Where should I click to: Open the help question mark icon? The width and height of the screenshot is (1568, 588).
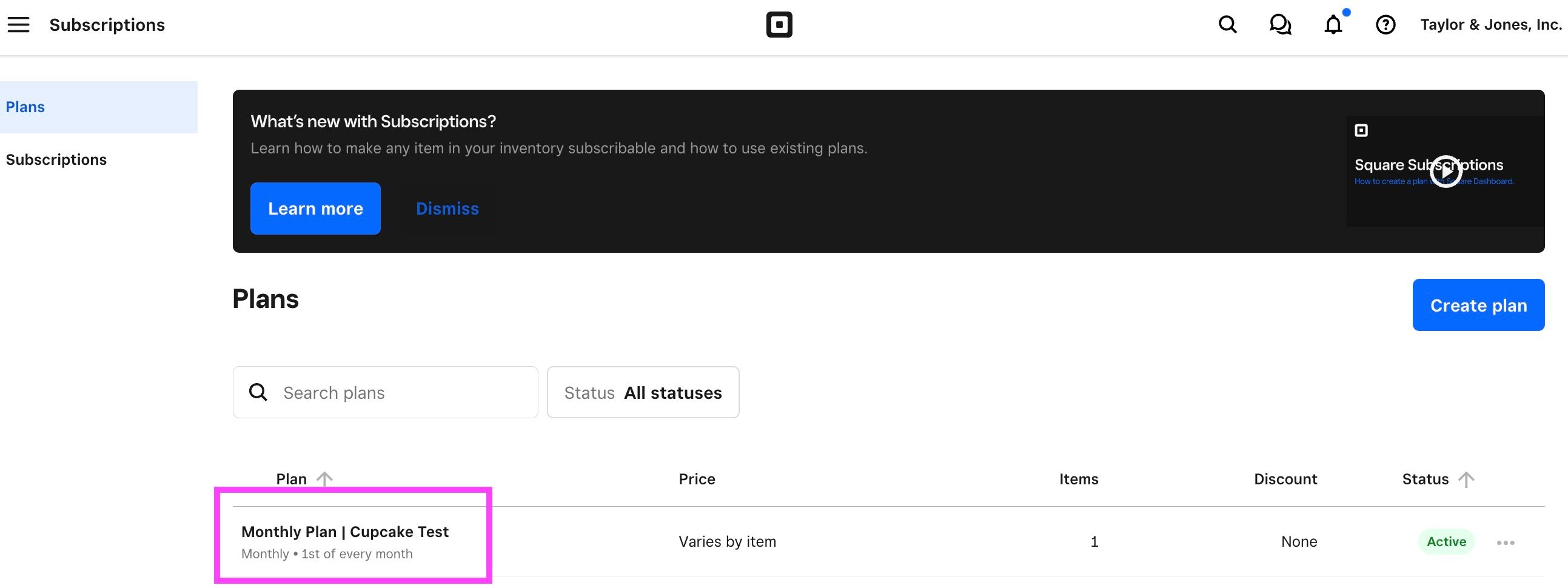point(1385,25)
